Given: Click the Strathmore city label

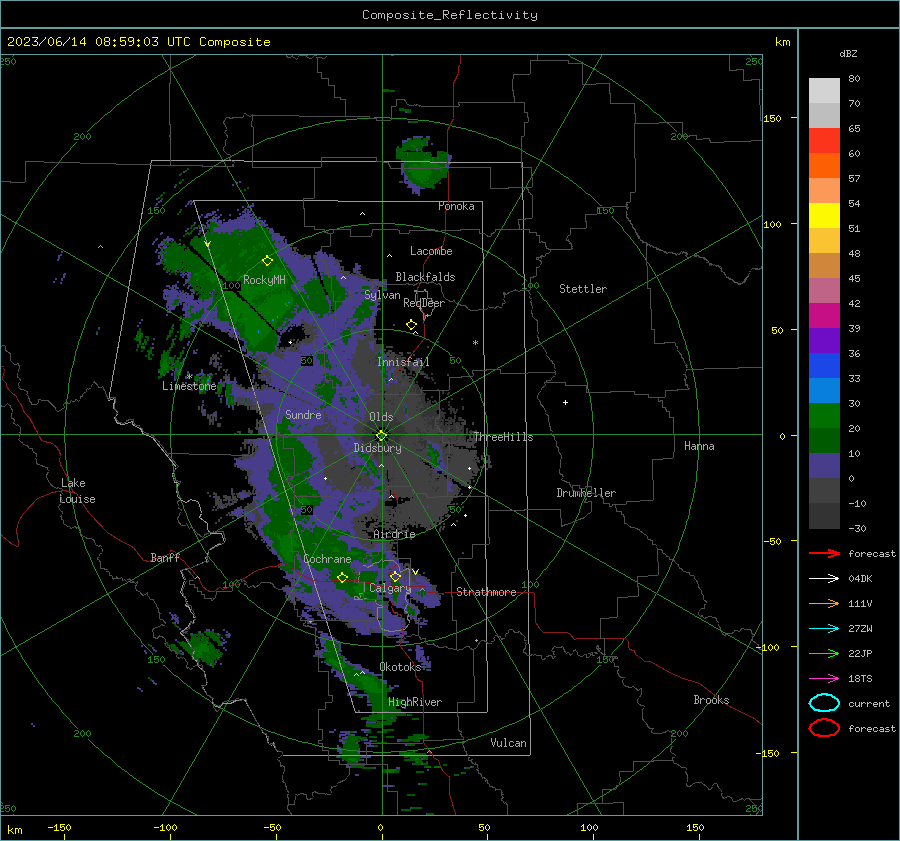Looking at the screenshot, I should click(x=486, y=592).
